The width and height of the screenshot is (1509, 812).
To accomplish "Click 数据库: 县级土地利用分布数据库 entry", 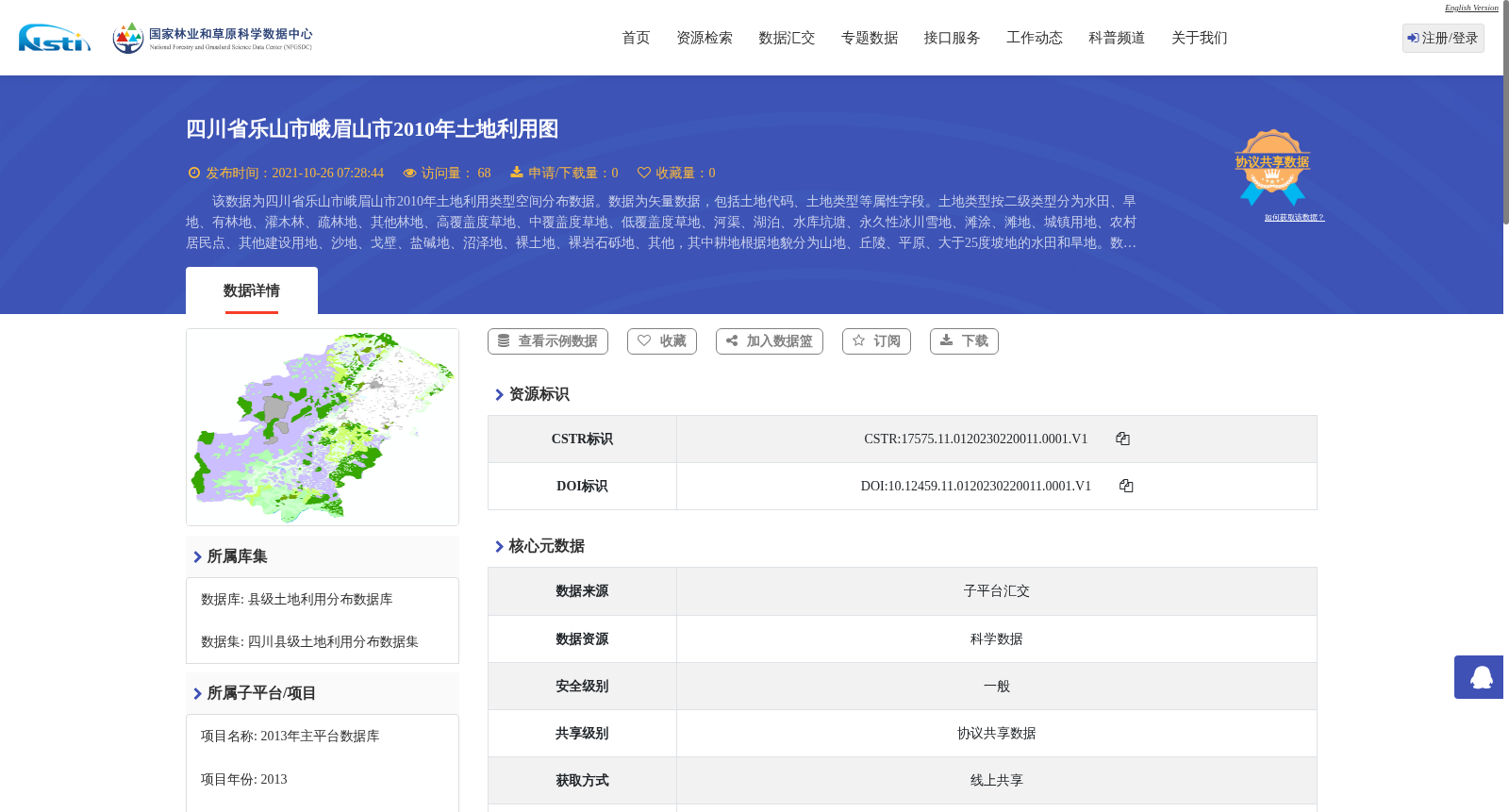I will [296, 600].
